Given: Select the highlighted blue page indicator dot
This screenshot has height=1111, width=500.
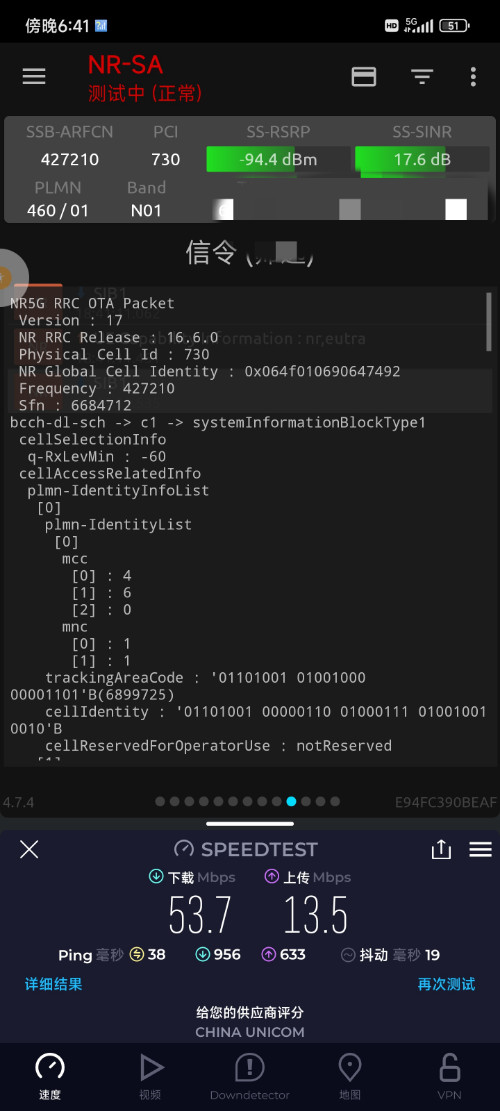Looking at the screenshot, I should click(x=291, y=801).
